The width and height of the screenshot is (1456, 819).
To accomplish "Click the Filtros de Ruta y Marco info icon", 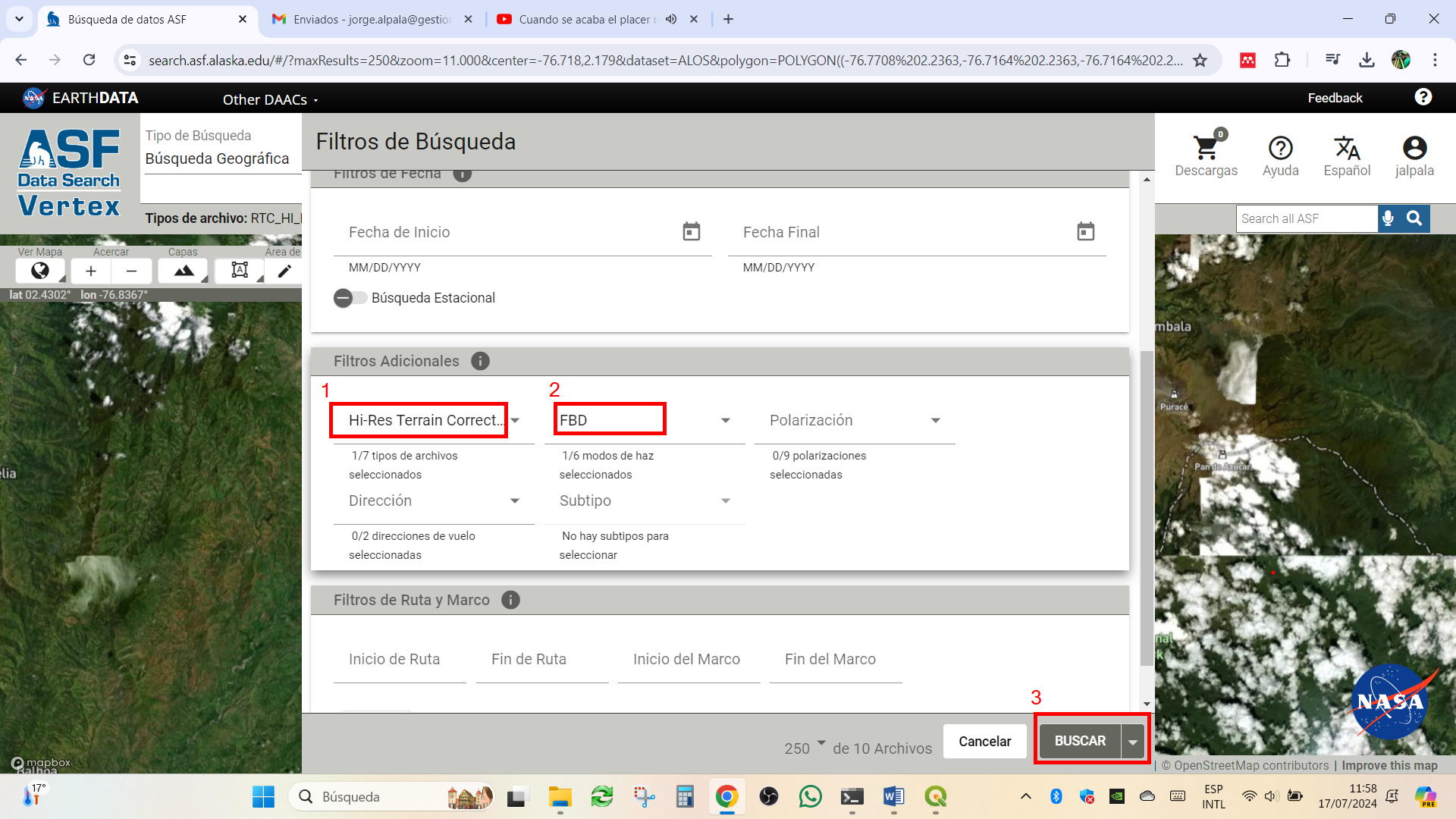I will 510,600.
